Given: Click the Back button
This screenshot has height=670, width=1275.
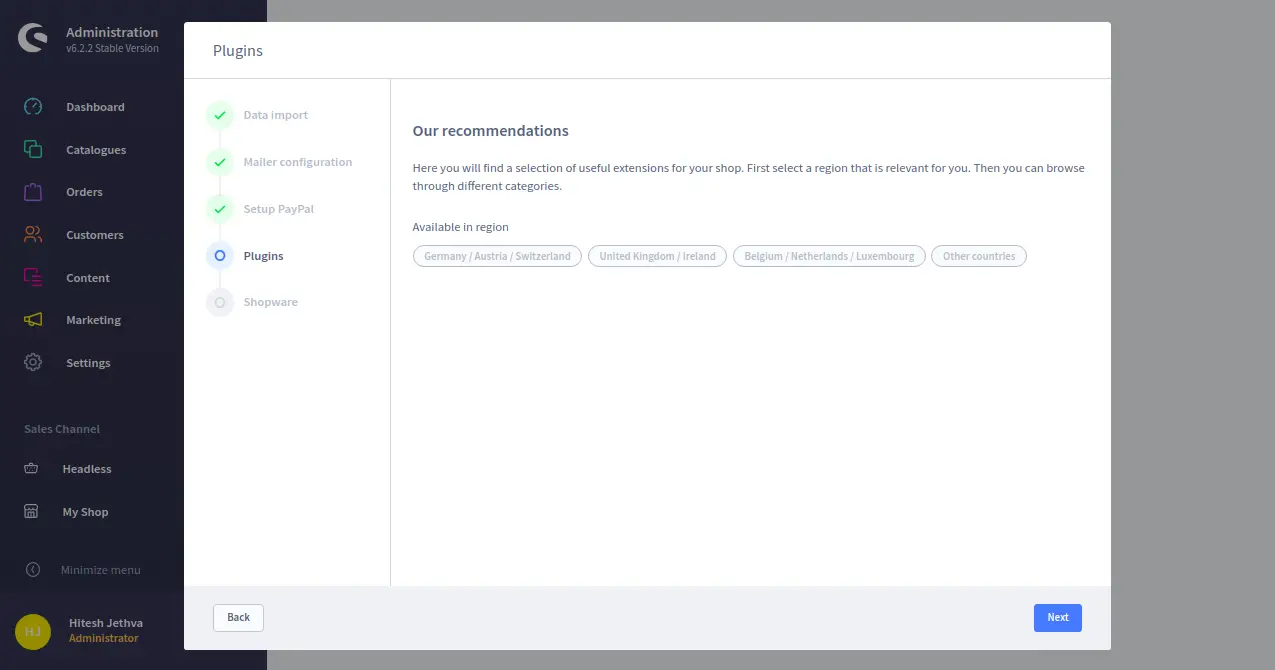Looking at the screenshot, I should 238,617.
